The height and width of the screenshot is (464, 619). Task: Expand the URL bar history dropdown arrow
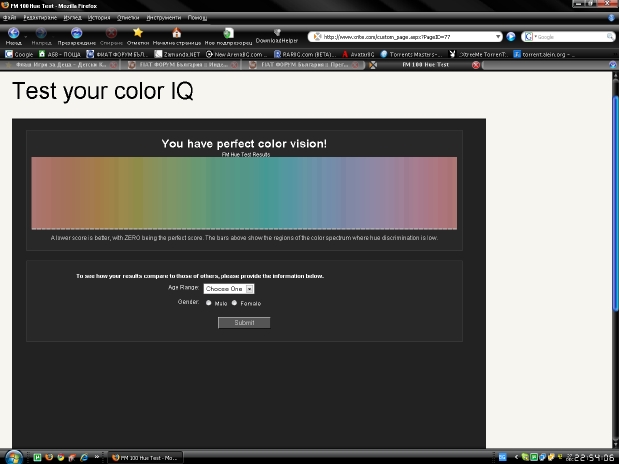point(498,37)
